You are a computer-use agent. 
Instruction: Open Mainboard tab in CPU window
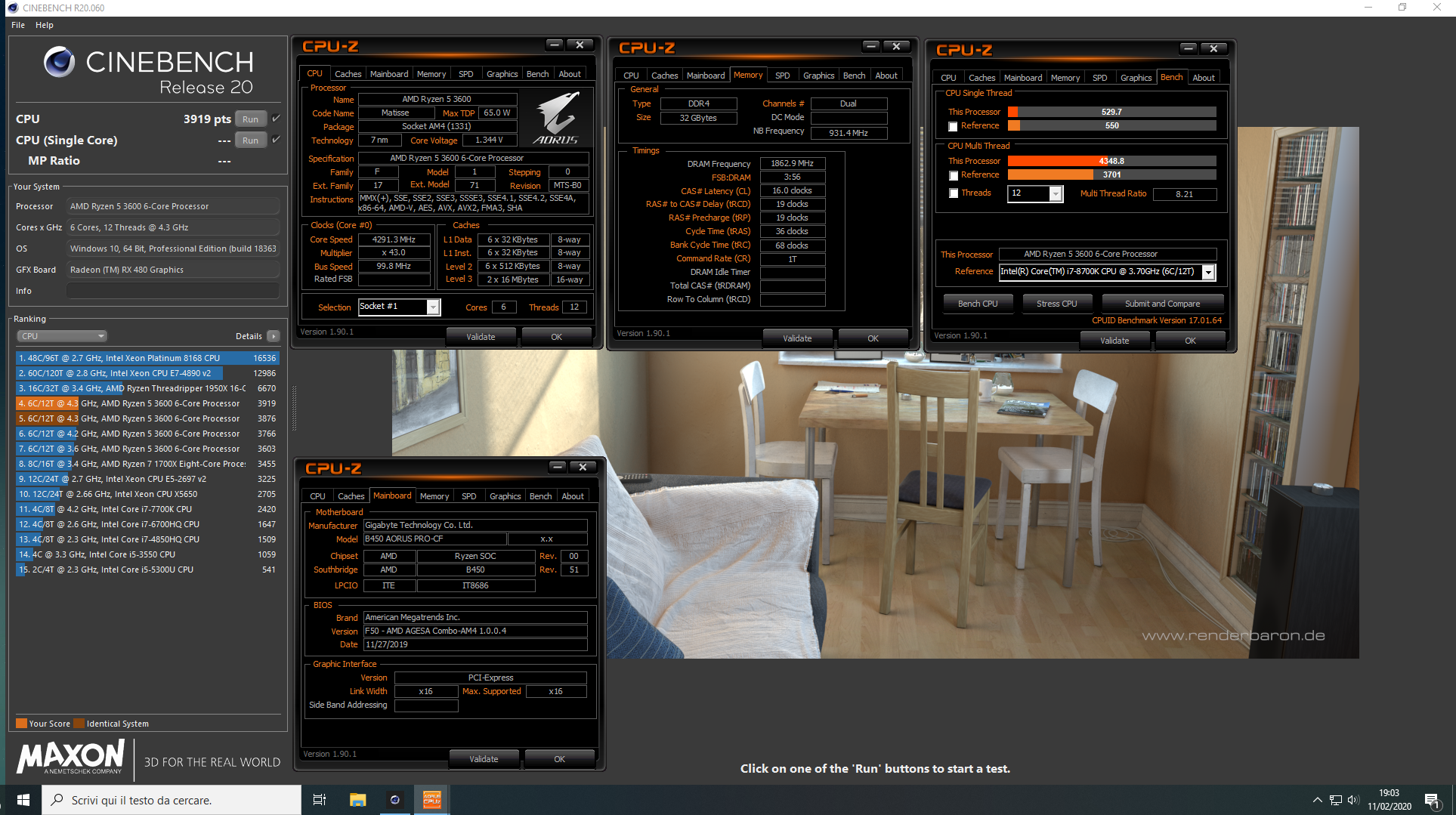[x=388, y=74]
